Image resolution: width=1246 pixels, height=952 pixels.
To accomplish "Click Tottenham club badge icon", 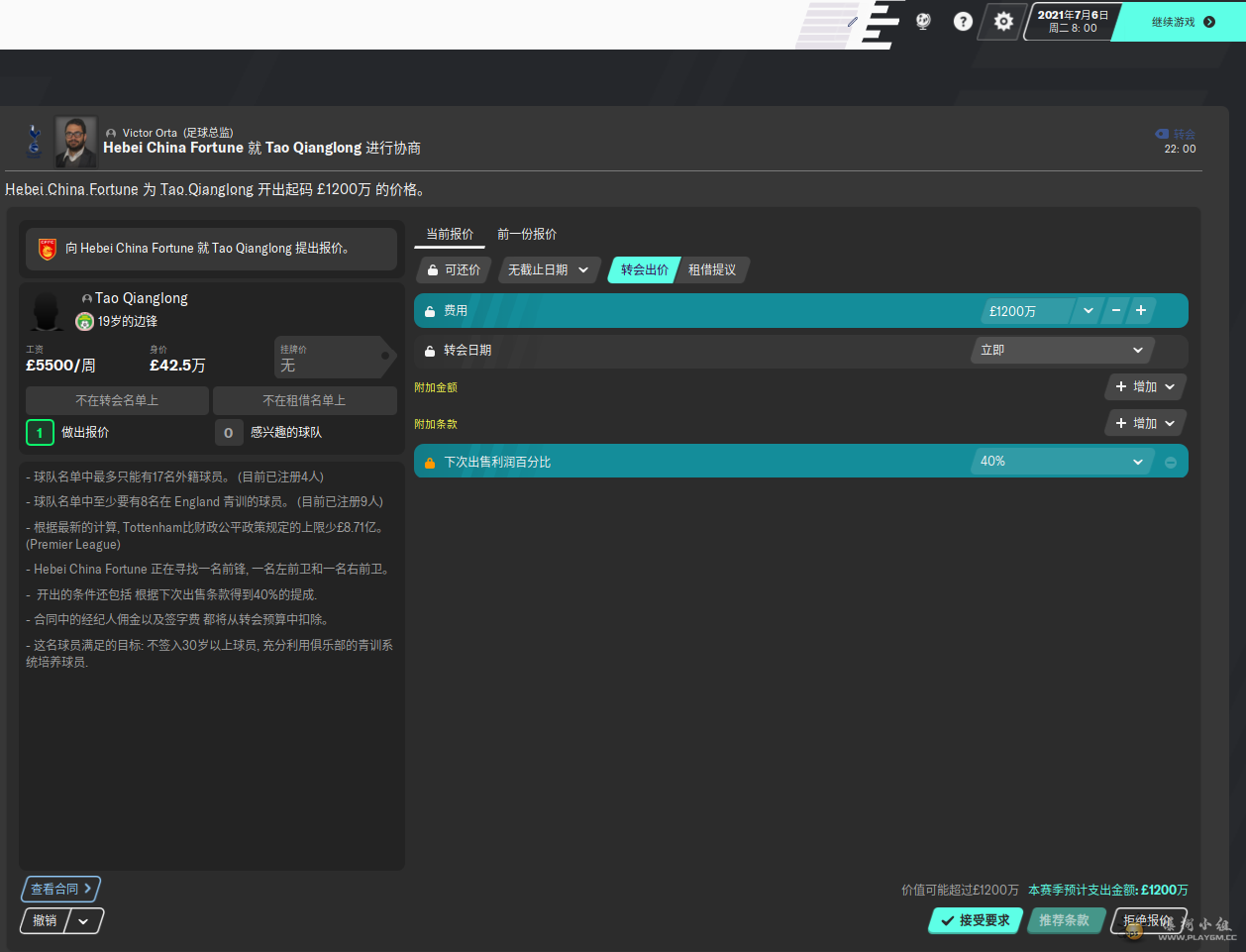I will [x=34, y=142].
